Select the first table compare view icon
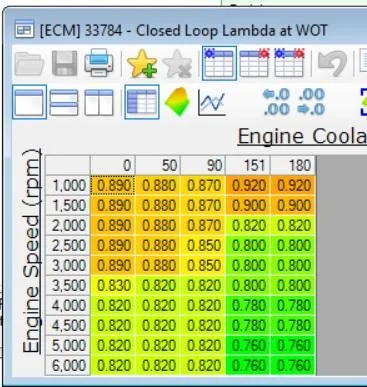 tap(219, 63)
